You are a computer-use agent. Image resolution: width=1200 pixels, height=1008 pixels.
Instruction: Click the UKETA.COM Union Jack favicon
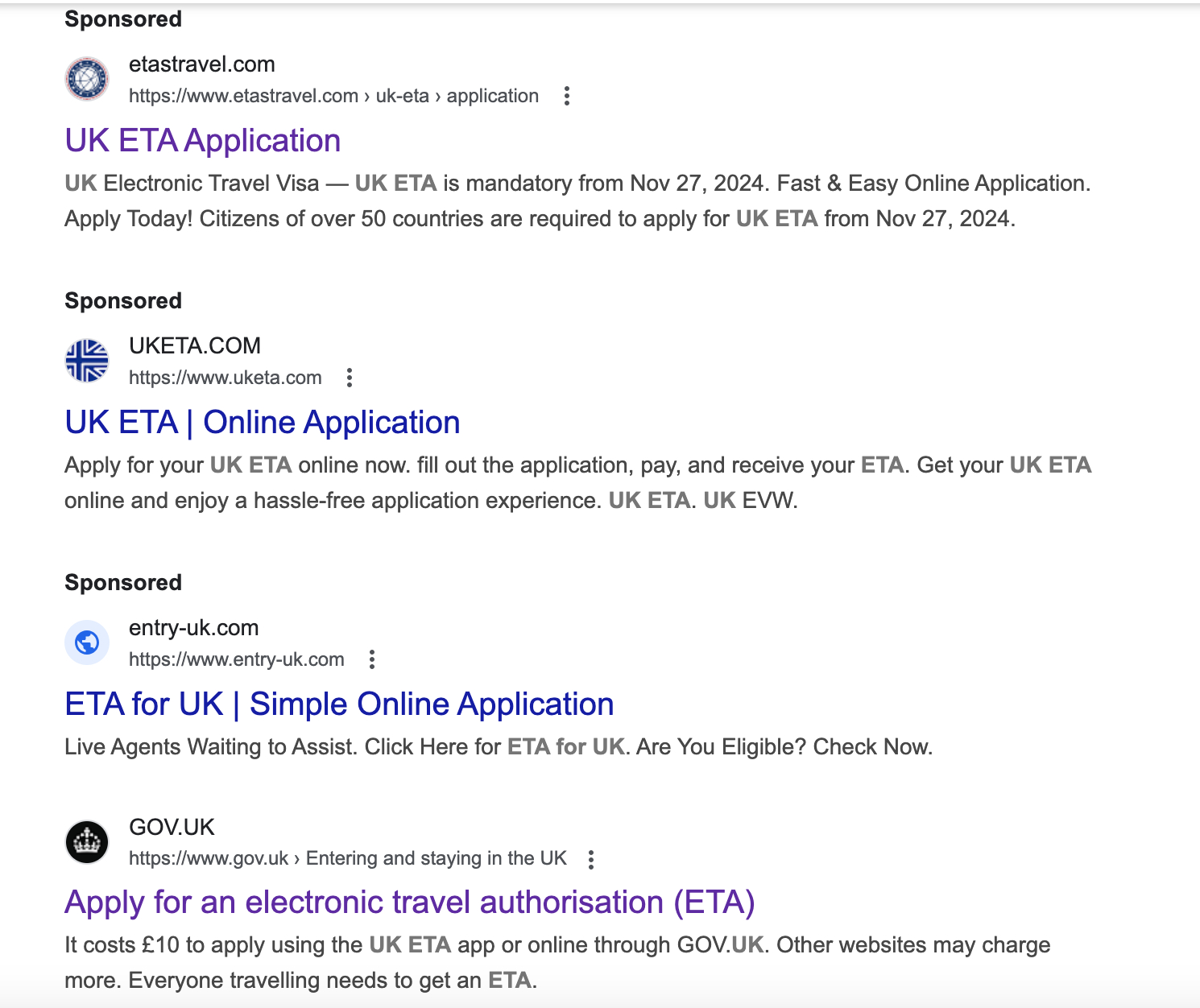click(87, 361)
